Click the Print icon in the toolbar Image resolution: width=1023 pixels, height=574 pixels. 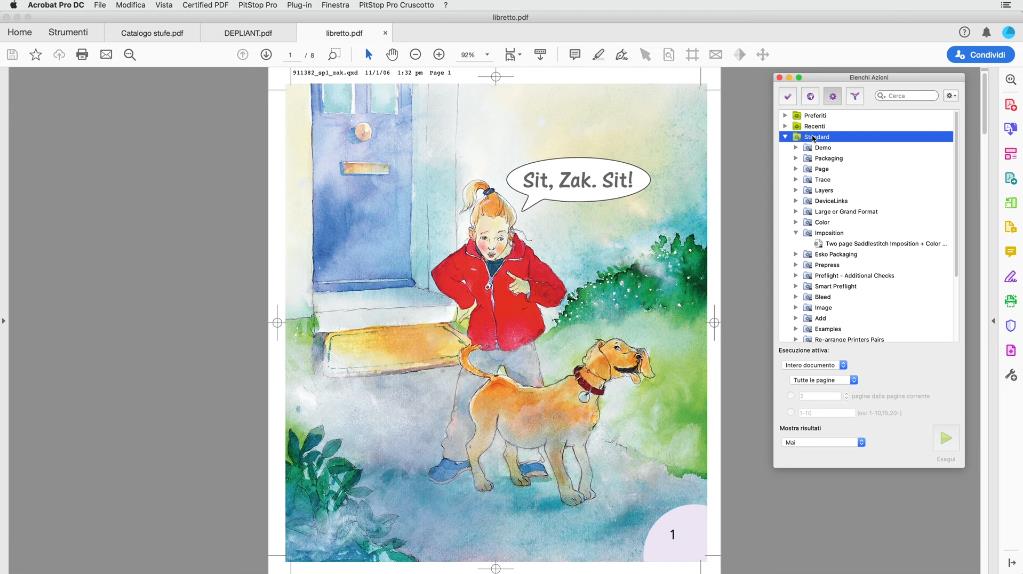pyautogui.click(x=82, y=55)
